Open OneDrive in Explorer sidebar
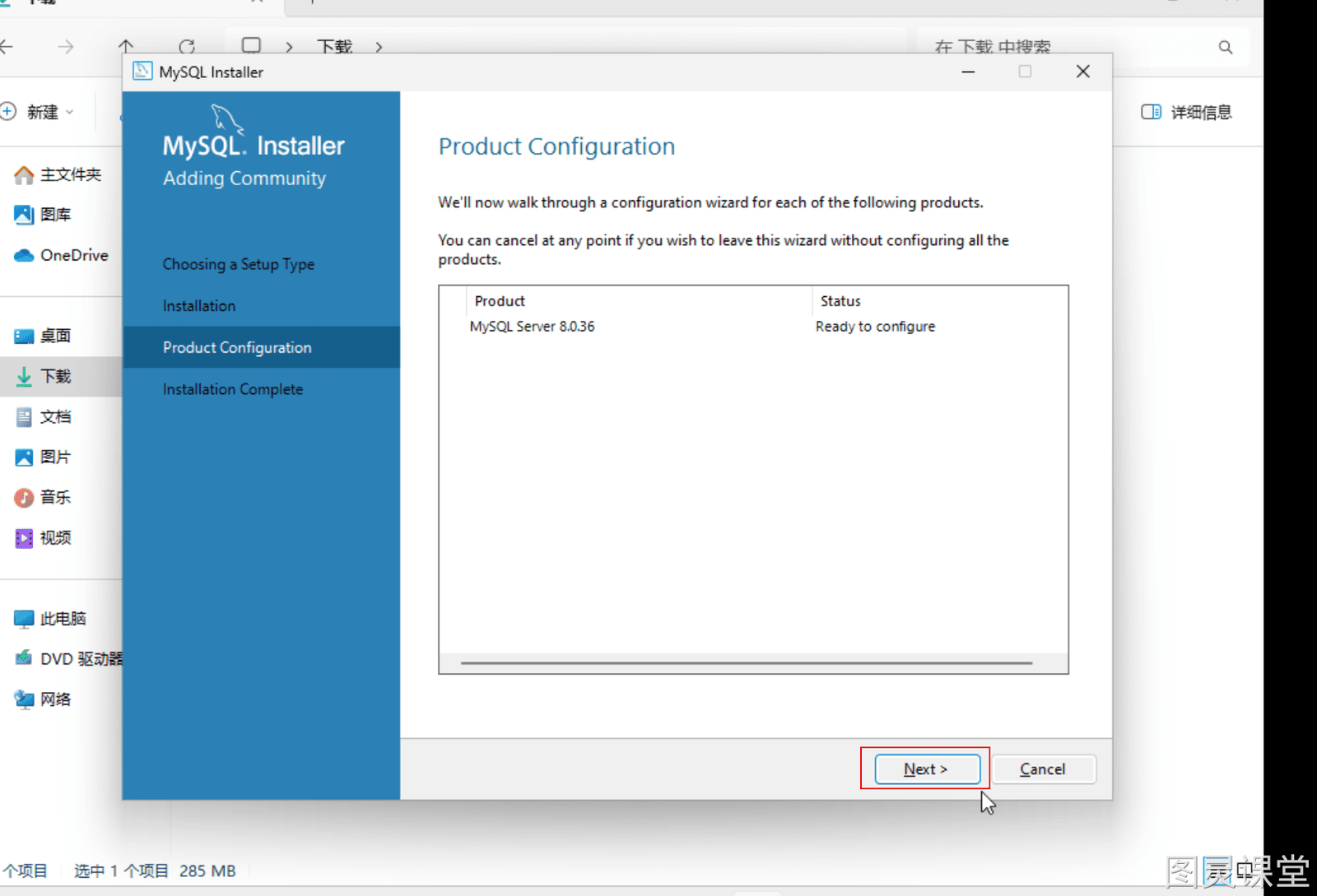 (74, 255)
